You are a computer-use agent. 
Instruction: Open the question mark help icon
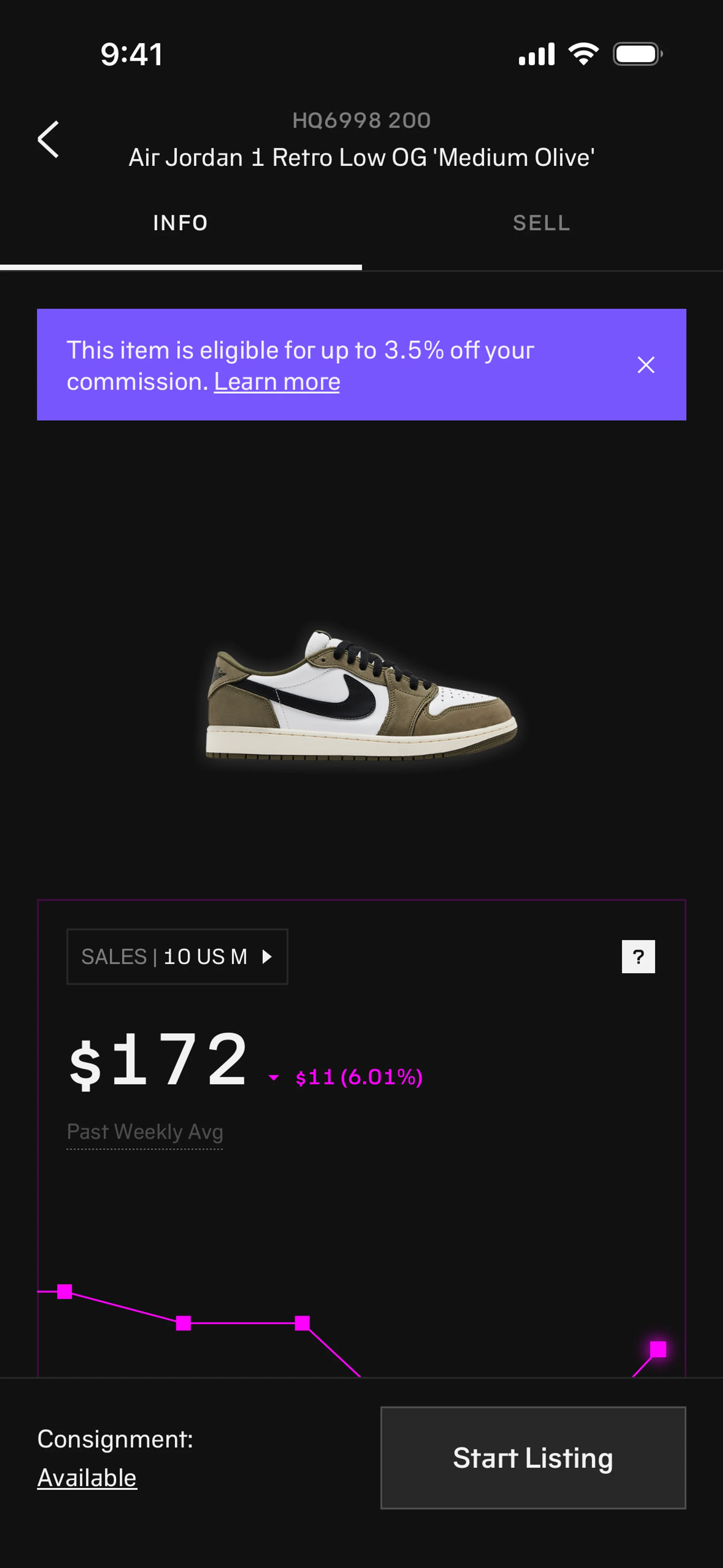point(638,957)
